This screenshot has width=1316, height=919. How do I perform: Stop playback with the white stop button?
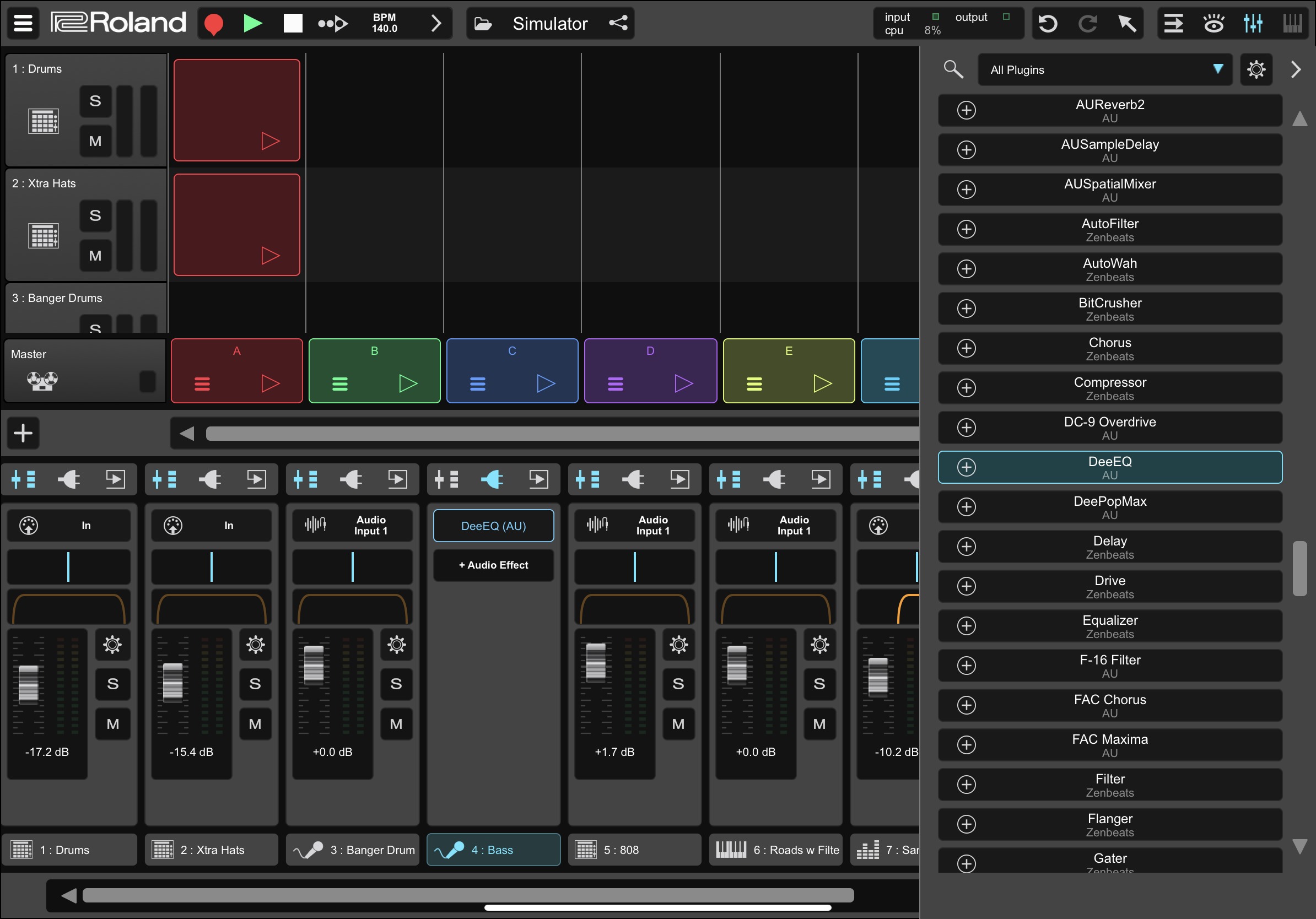(293, 24)
